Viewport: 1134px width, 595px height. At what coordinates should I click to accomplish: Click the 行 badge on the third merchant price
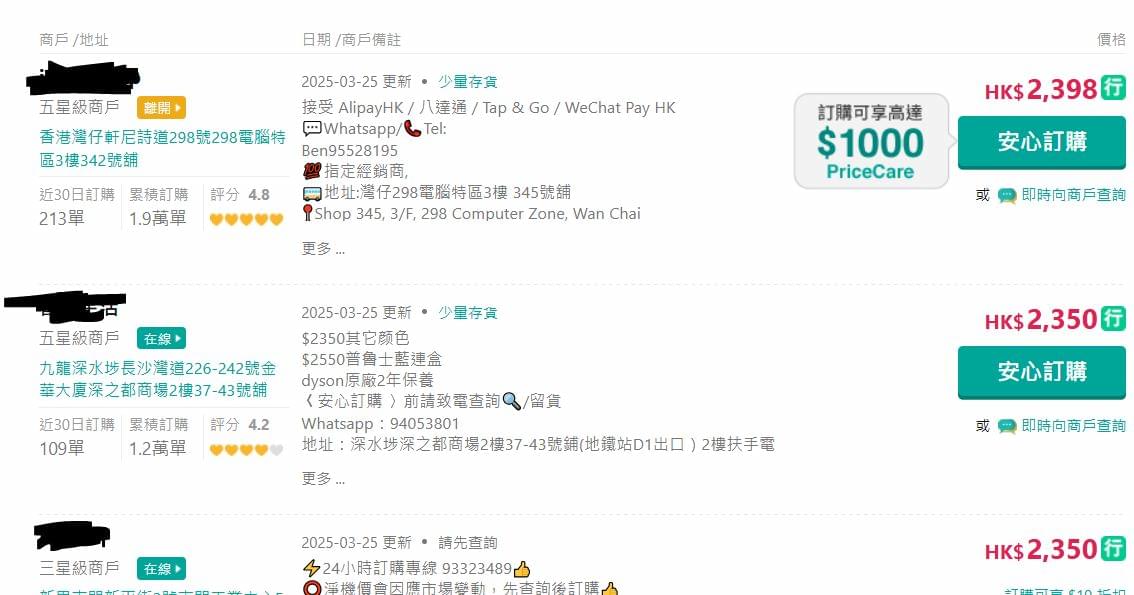pos(1113,548)
